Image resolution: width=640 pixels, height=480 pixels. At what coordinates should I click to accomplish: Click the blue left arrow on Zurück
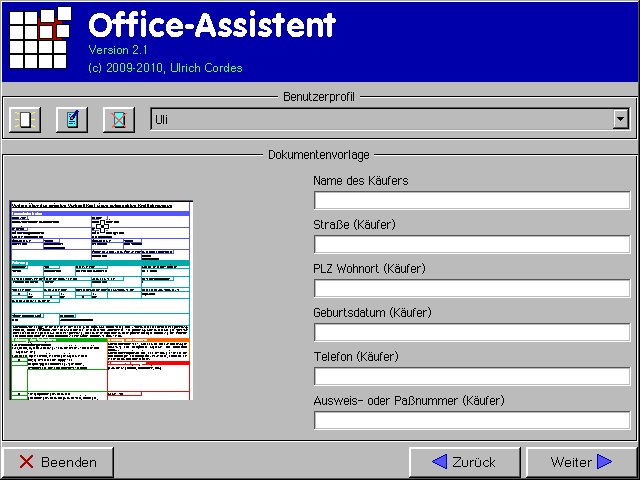click(439, 462)
